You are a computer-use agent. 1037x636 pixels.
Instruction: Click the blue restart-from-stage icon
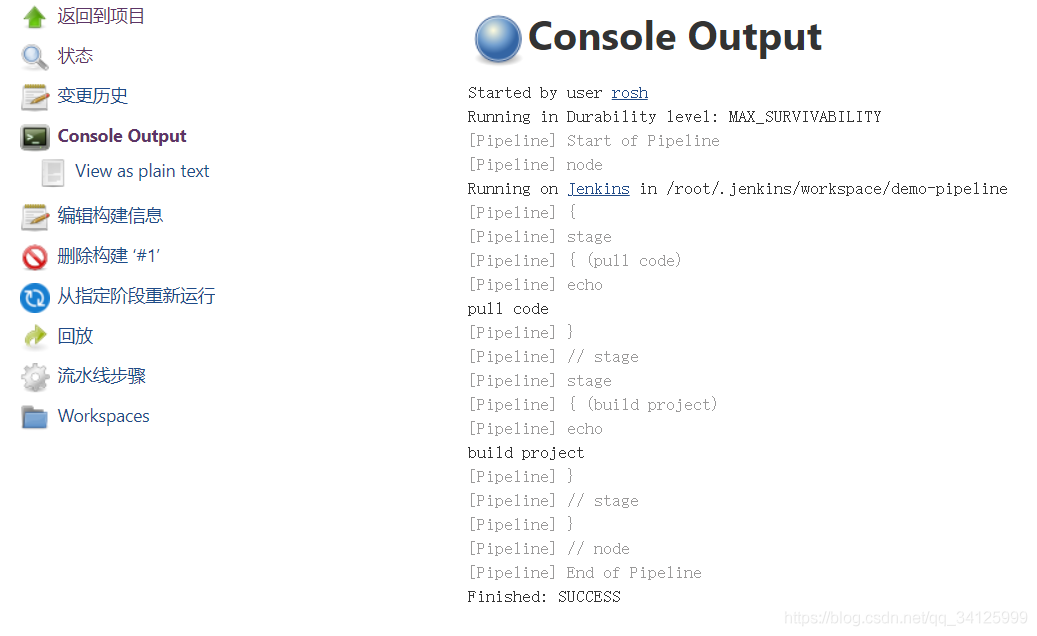click(x=35, y=297)
